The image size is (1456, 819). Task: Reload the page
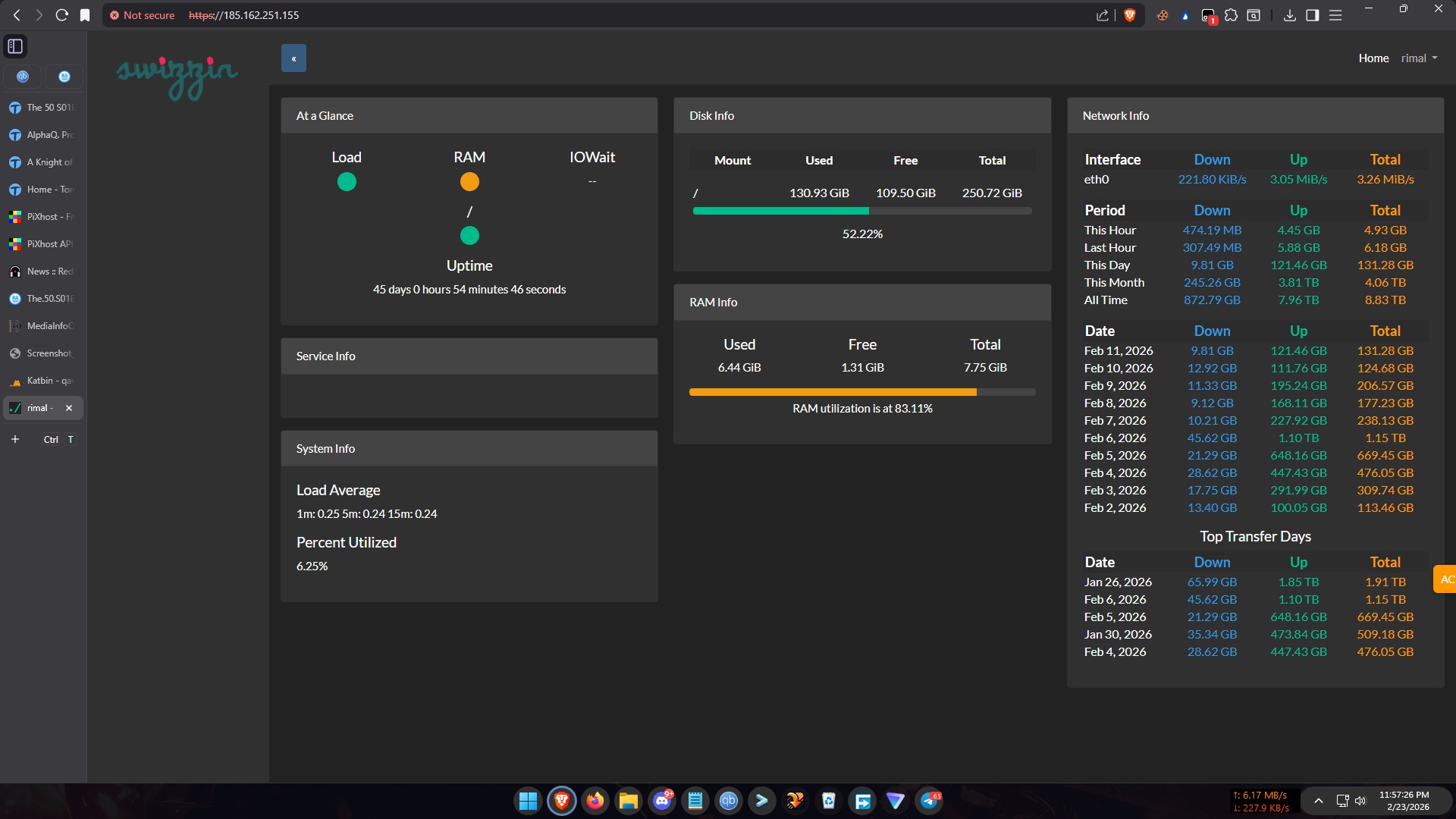click(62, 15)
